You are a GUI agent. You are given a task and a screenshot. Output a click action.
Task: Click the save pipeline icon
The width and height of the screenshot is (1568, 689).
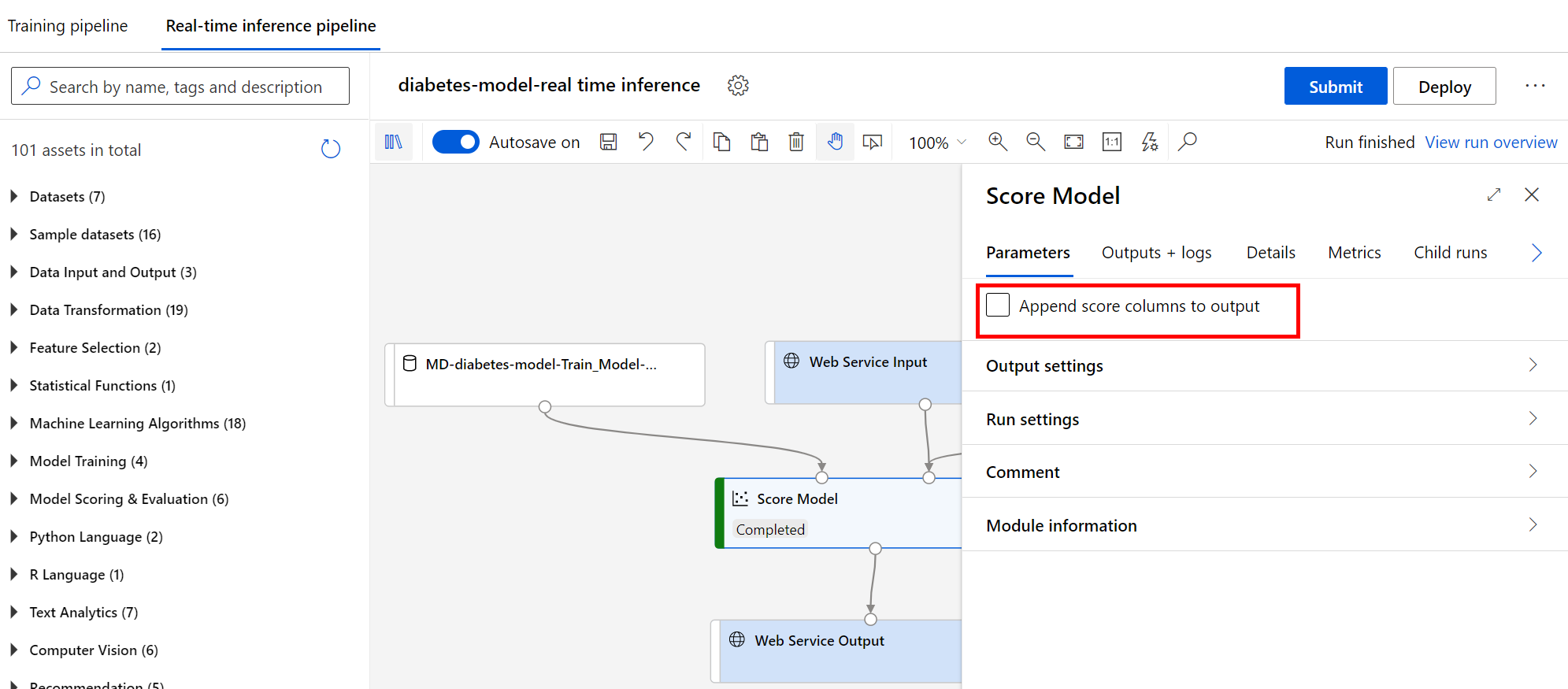pyautogui.click(x=608, y=142)
